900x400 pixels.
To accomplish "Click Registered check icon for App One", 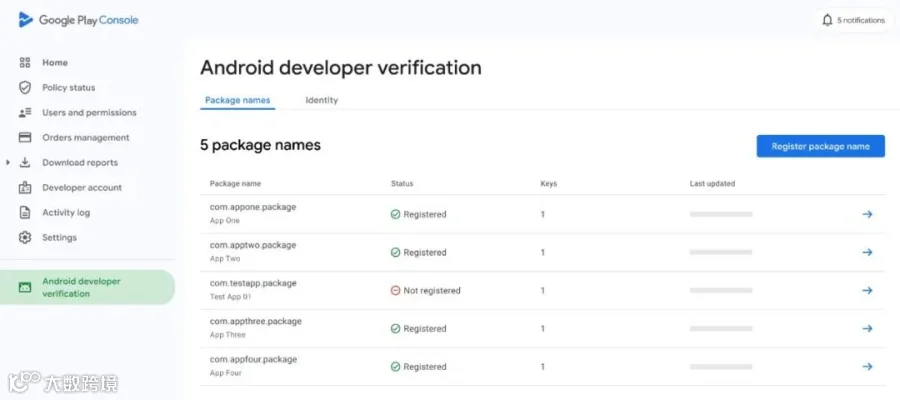I will [395, 214].
